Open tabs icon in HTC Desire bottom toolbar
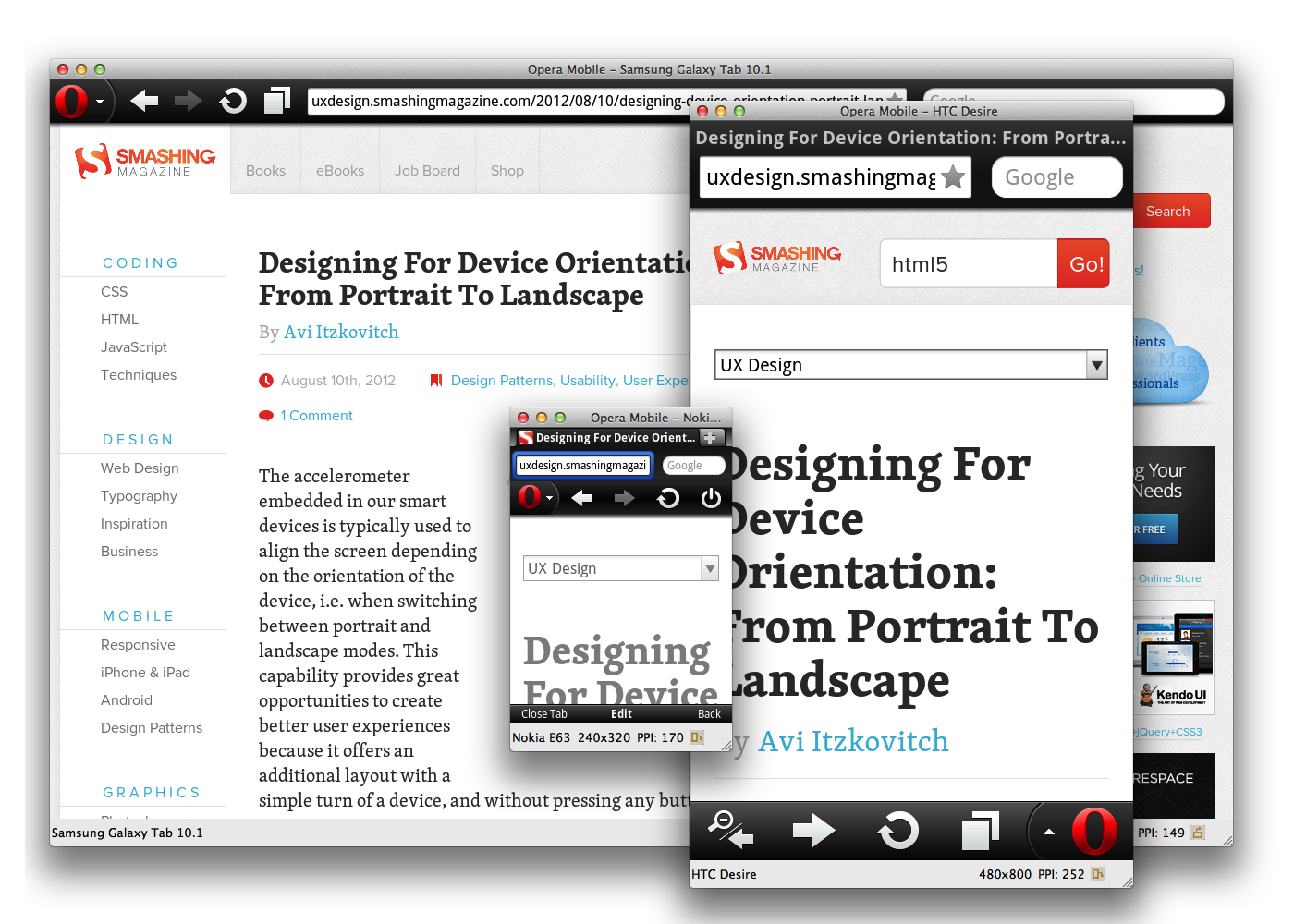Viewport: 1294px width, 924px height. click(x=981, y=830)
